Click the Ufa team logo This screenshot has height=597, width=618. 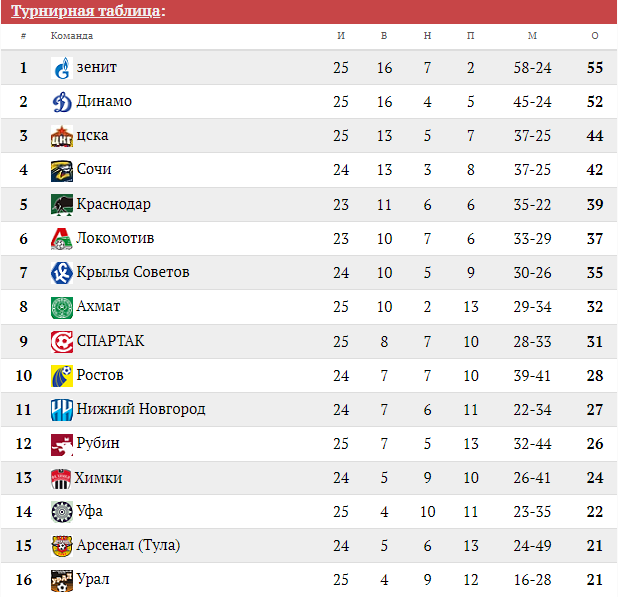click(62, 512)
